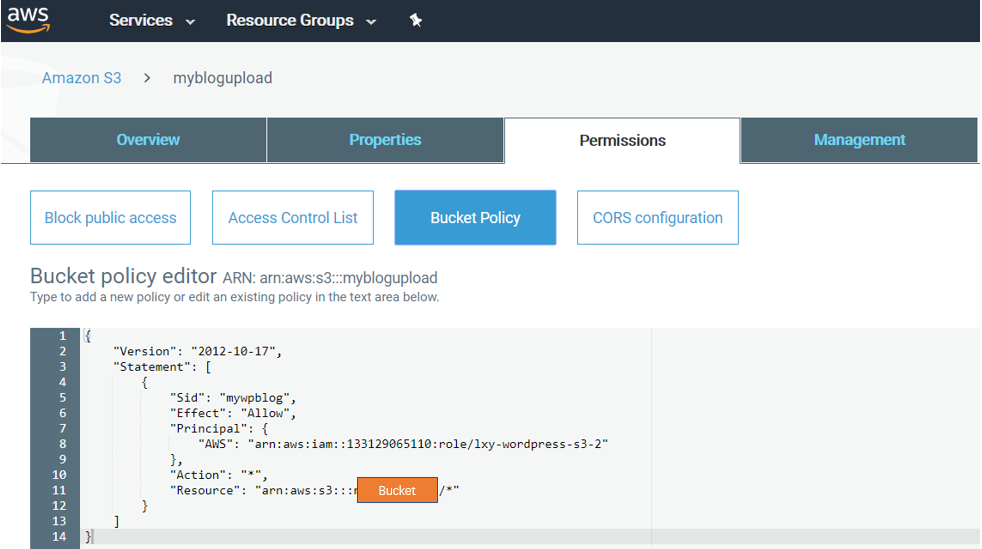
Task: Click the pushpin shortcut icon
Action: [416, 21]
